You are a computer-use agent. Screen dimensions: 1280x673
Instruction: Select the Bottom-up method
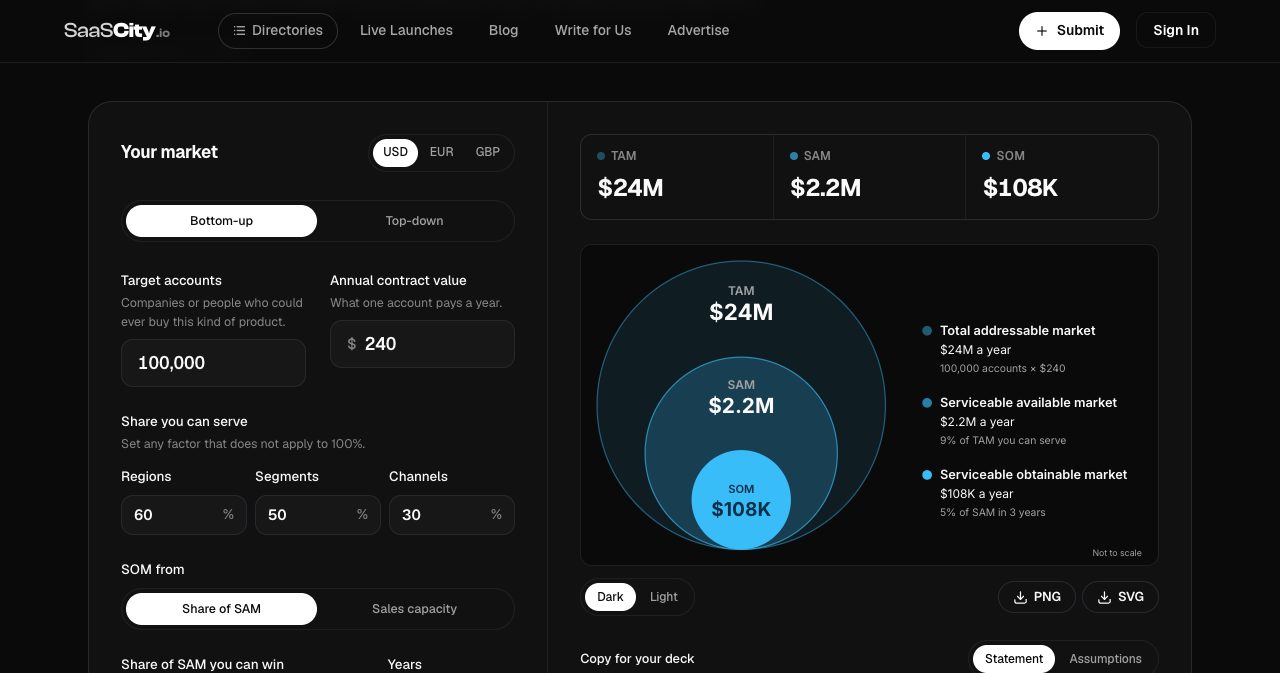221,221
